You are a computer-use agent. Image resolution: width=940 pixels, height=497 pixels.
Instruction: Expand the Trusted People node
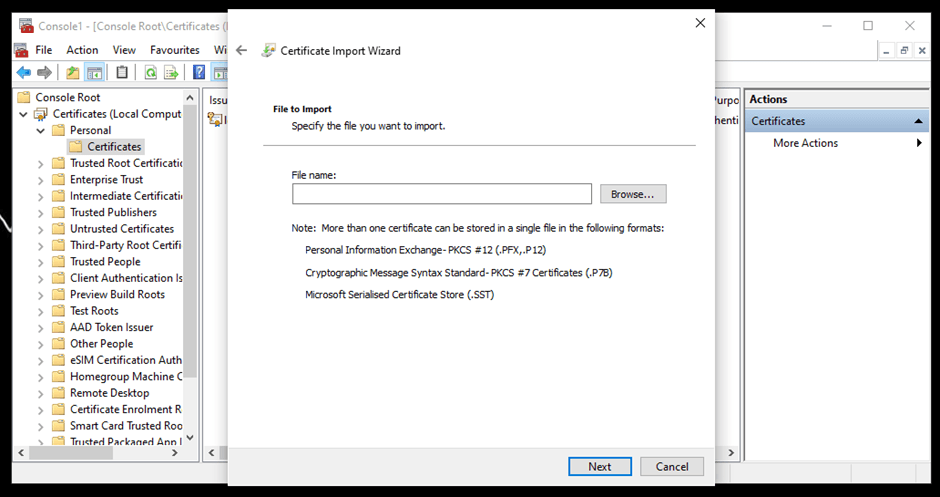point(41,261)
